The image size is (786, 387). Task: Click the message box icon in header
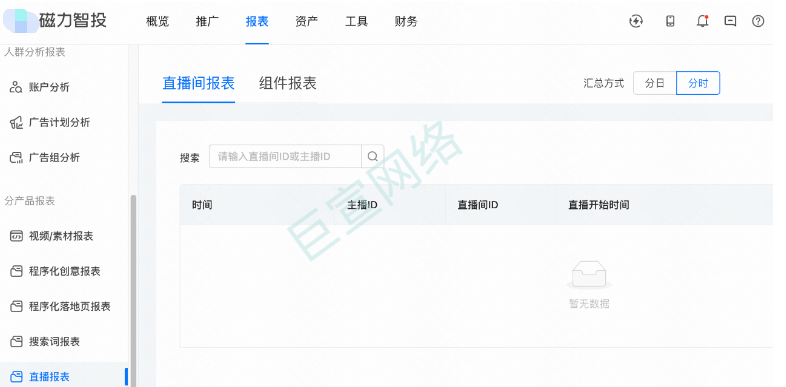pos(730,21)
